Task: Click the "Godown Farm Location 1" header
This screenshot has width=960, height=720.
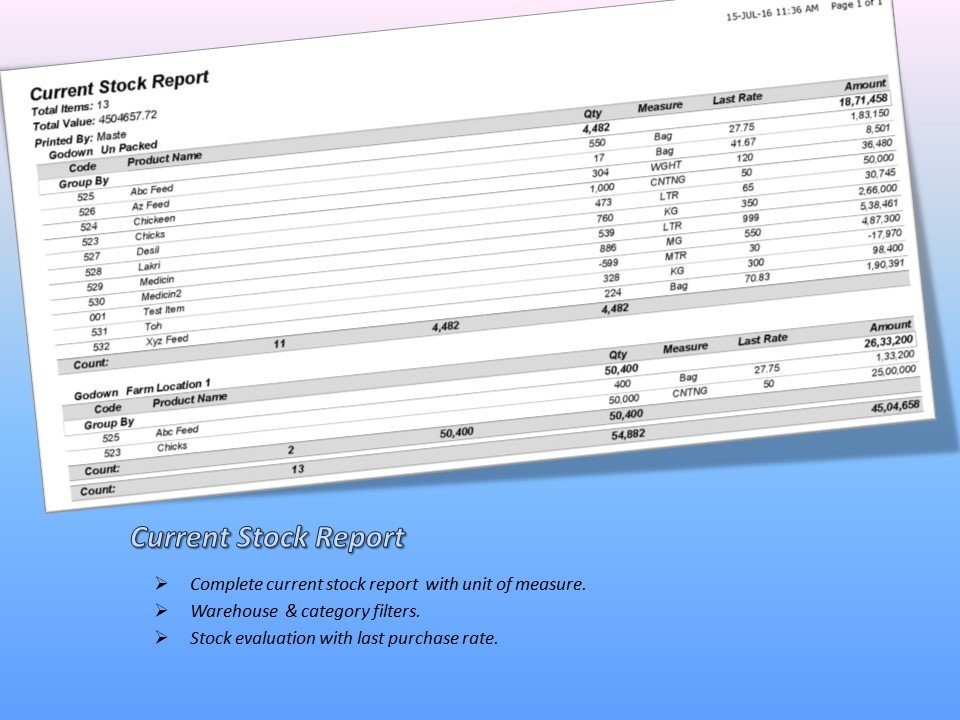Action: coord(142,389)
